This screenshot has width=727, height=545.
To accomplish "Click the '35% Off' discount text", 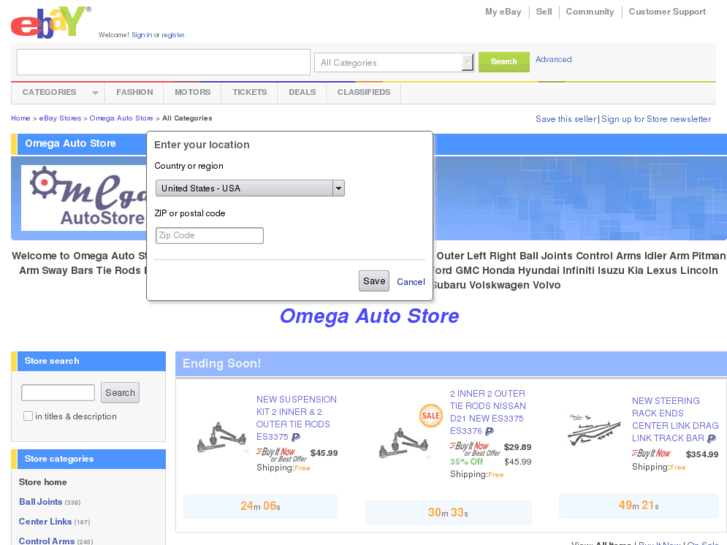I will pyautogui.click(x=466, y=462).
